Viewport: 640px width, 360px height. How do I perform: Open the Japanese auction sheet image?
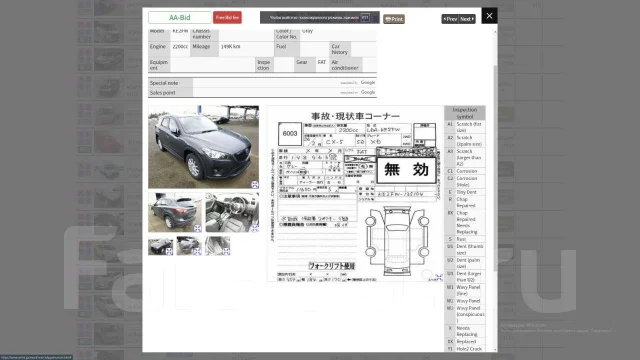tap(355, 193)
